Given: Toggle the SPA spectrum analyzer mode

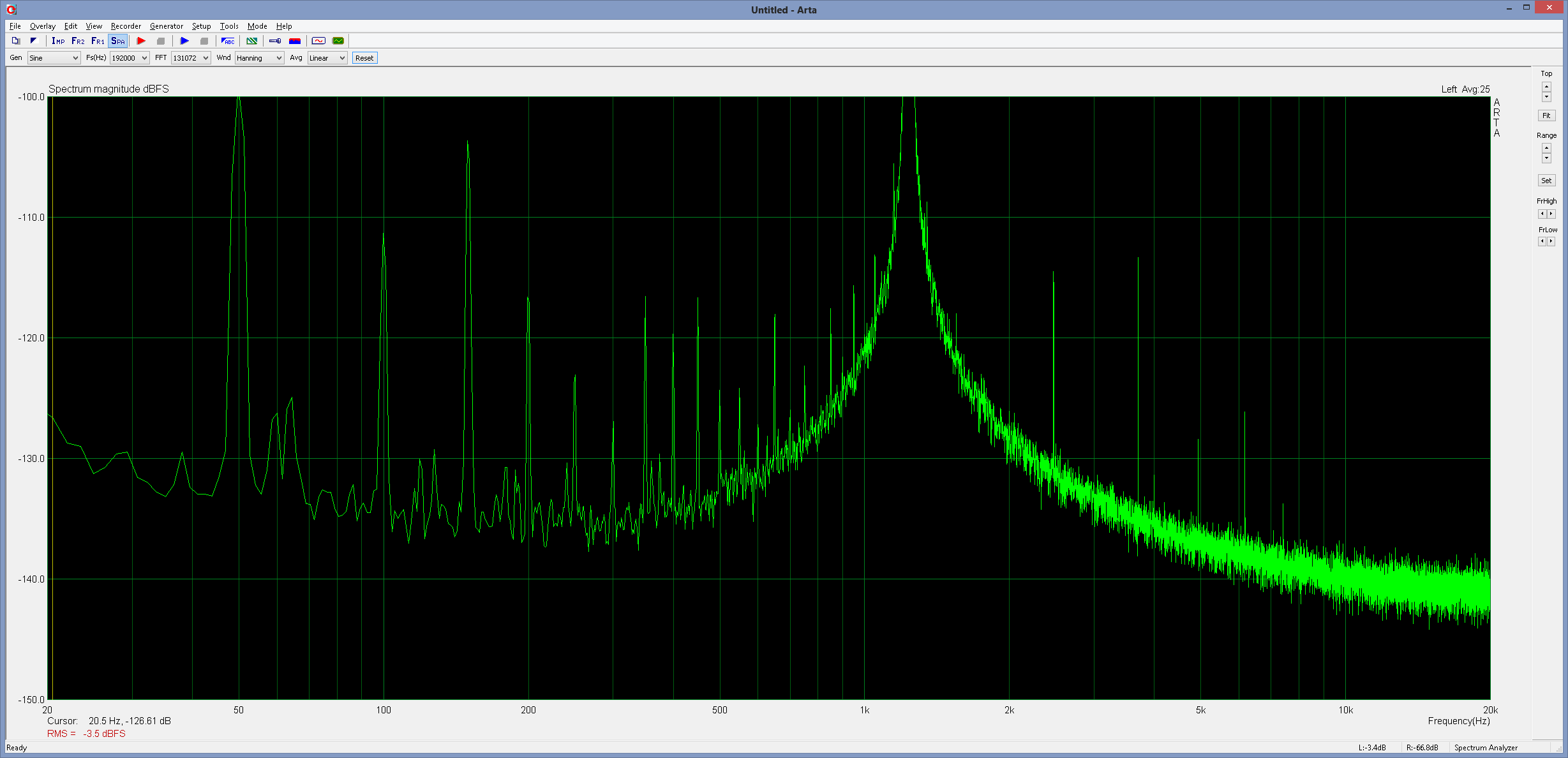Looking at the screenshot, I should (118, 41).
